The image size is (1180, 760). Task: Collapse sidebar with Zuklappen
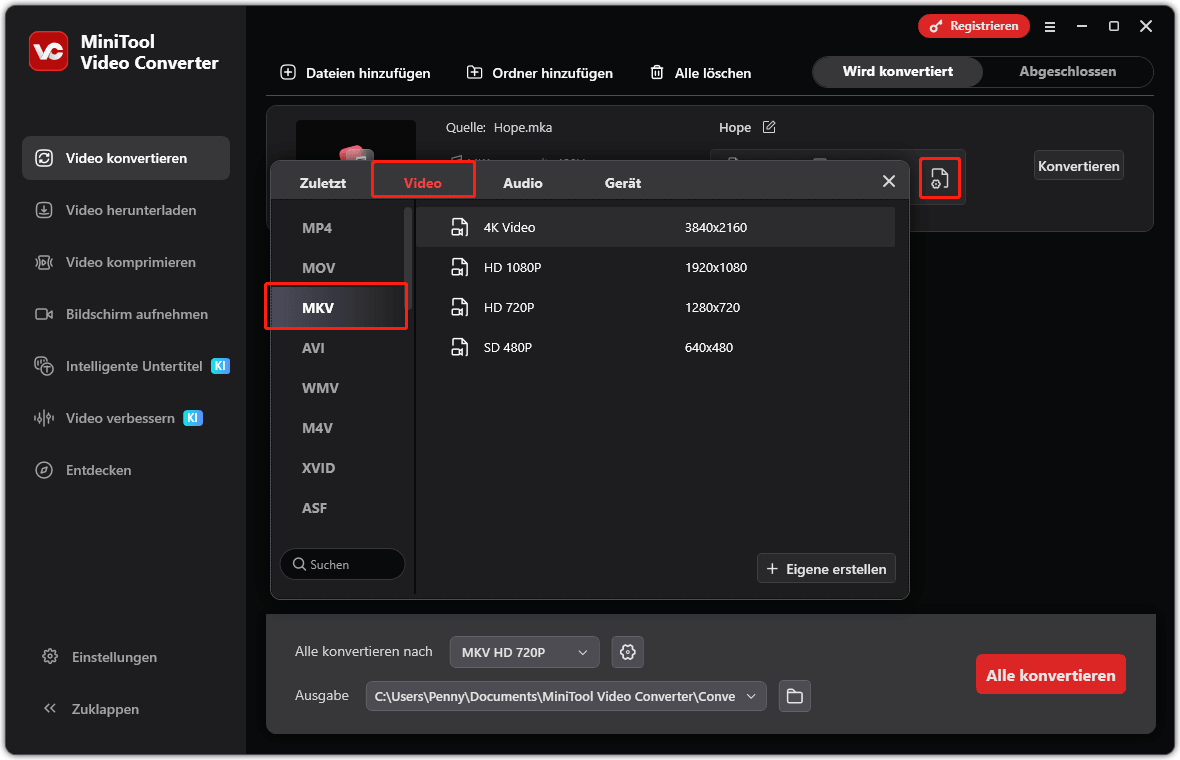[x=91, y=709]
